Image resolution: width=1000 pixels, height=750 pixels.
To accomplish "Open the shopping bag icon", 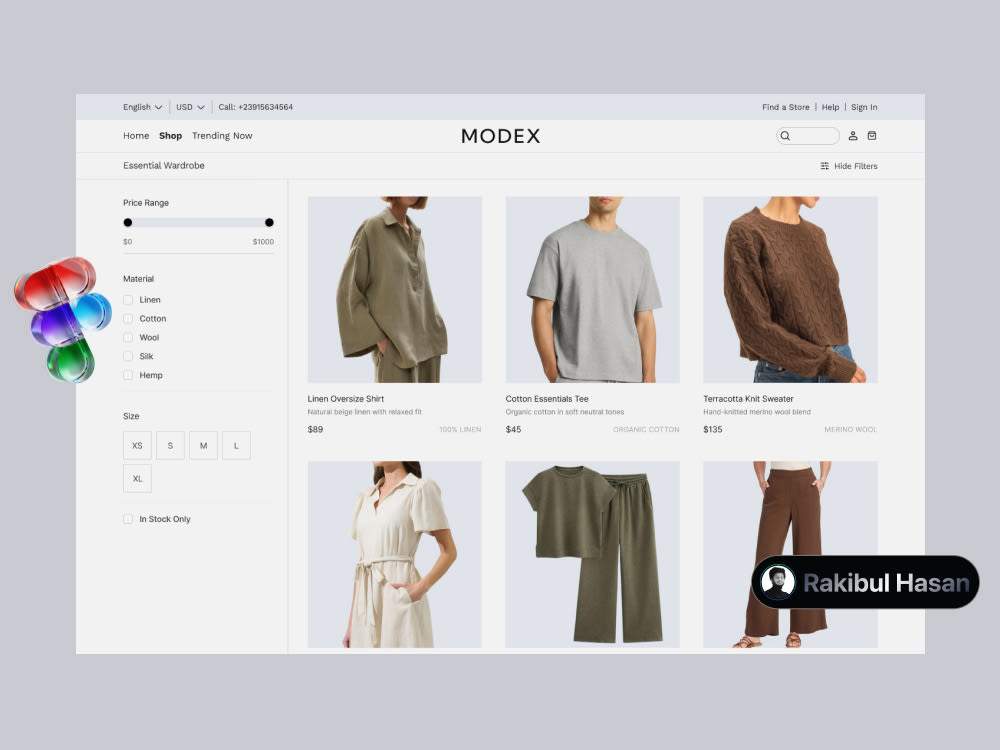I will (872, 136).
